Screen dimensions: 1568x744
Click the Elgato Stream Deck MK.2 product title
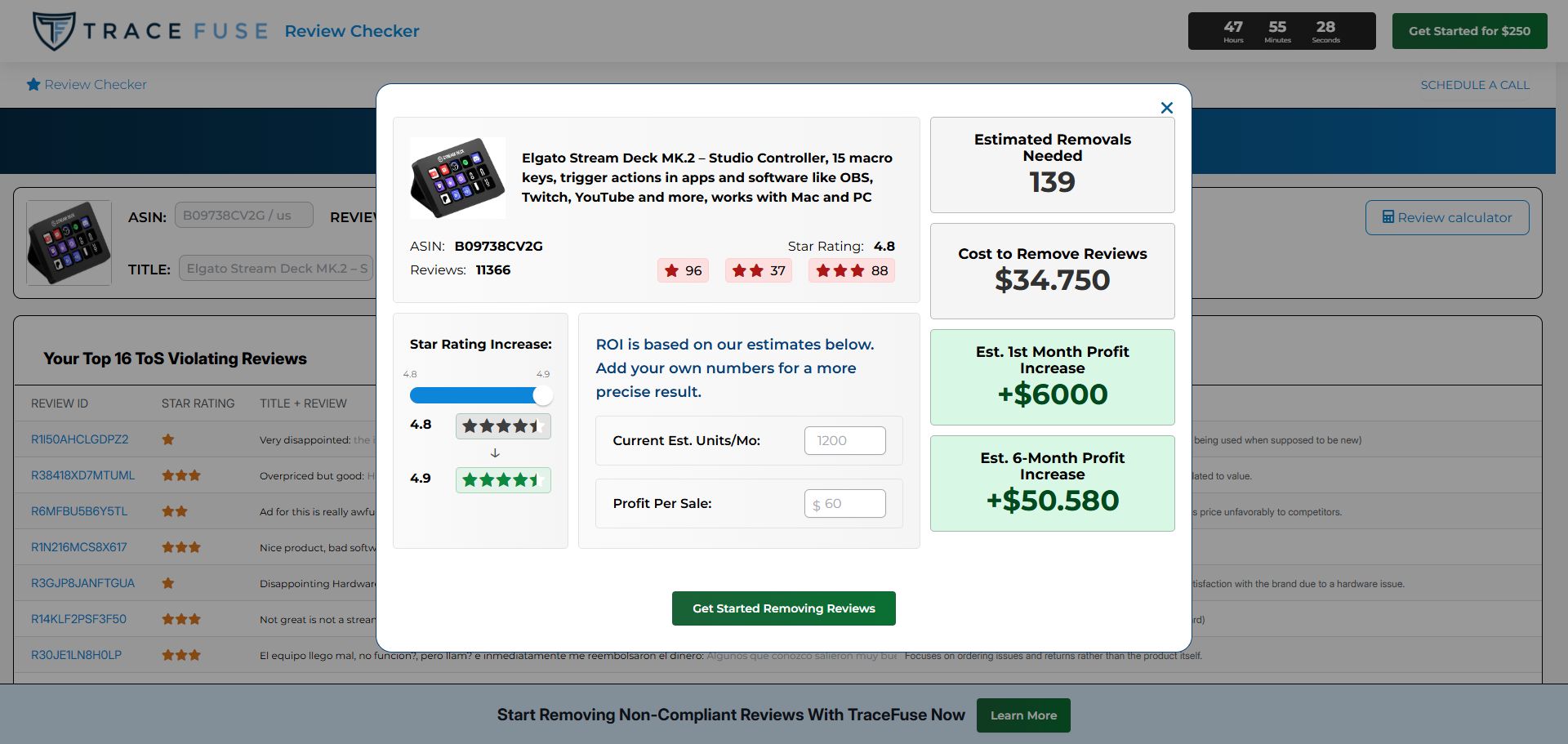click(707, 177)
